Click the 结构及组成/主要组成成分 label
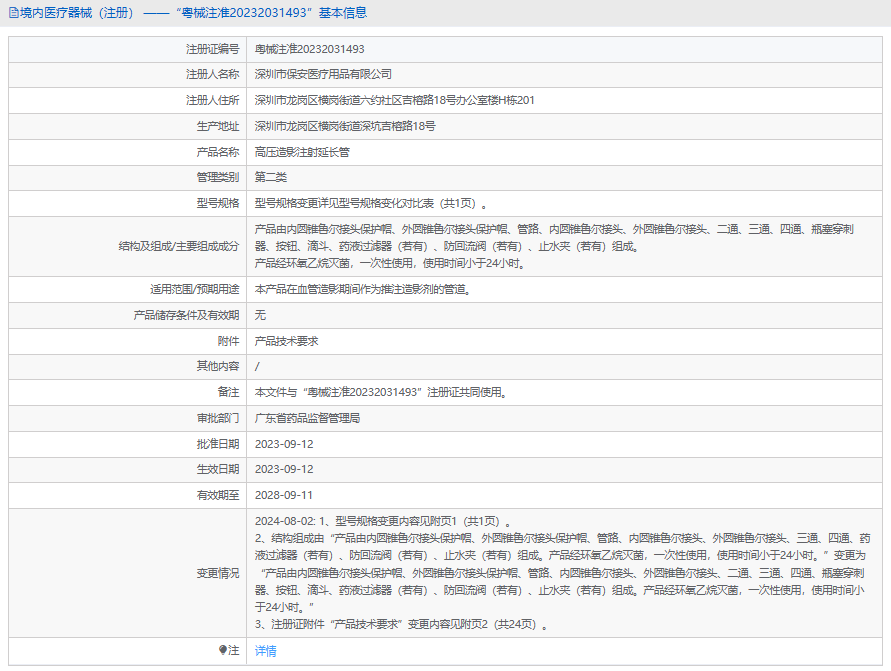 pyautogui.click(x=179, y=246)
